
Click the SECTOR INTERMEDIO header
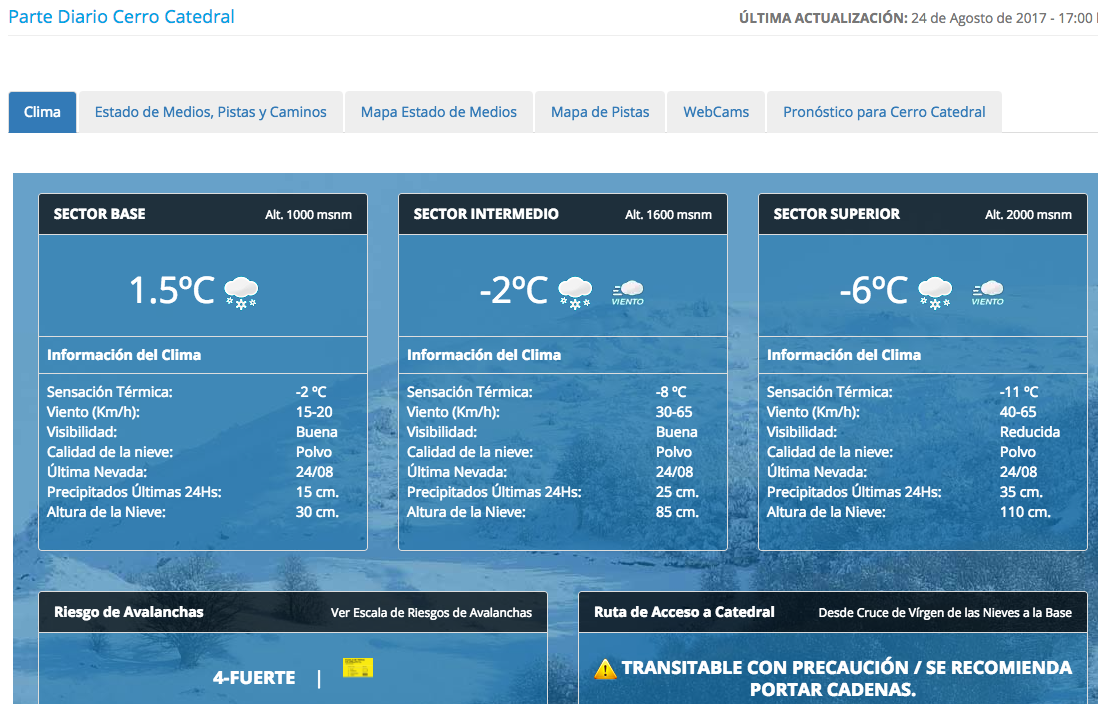[x=486, y=214]
